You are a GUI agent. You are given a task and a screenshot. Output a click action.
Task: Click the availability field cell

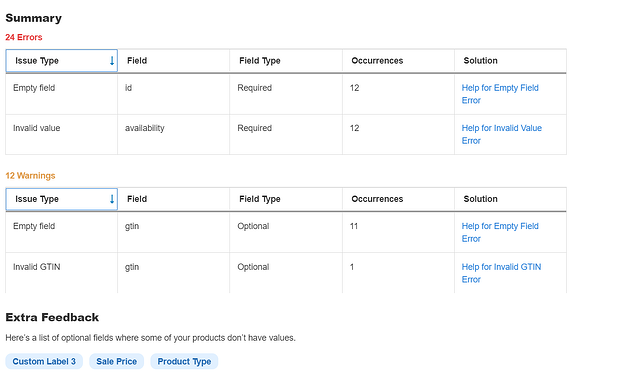pyautogui.click(x=174, y=134)
